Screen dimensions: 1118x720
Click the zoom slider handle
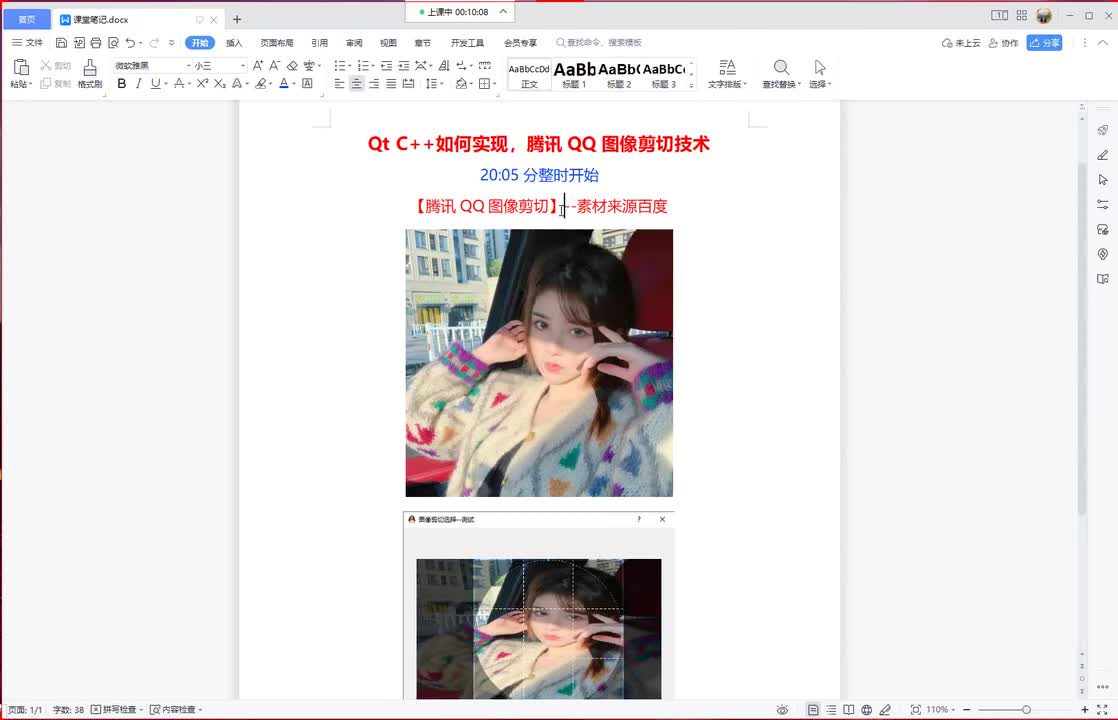(1026, 710)
